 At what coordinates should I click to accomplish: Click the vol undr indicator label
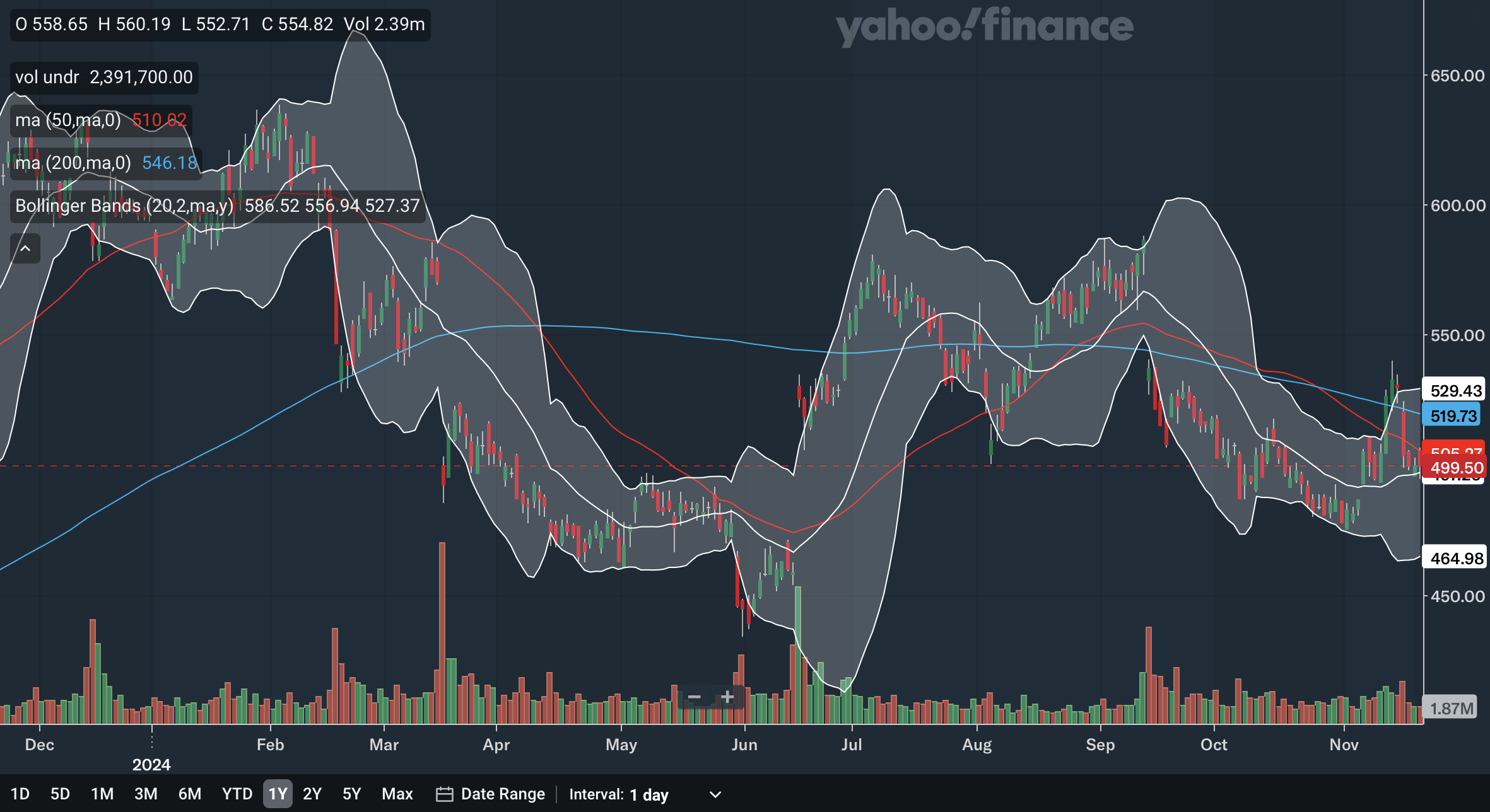[47, 77]
